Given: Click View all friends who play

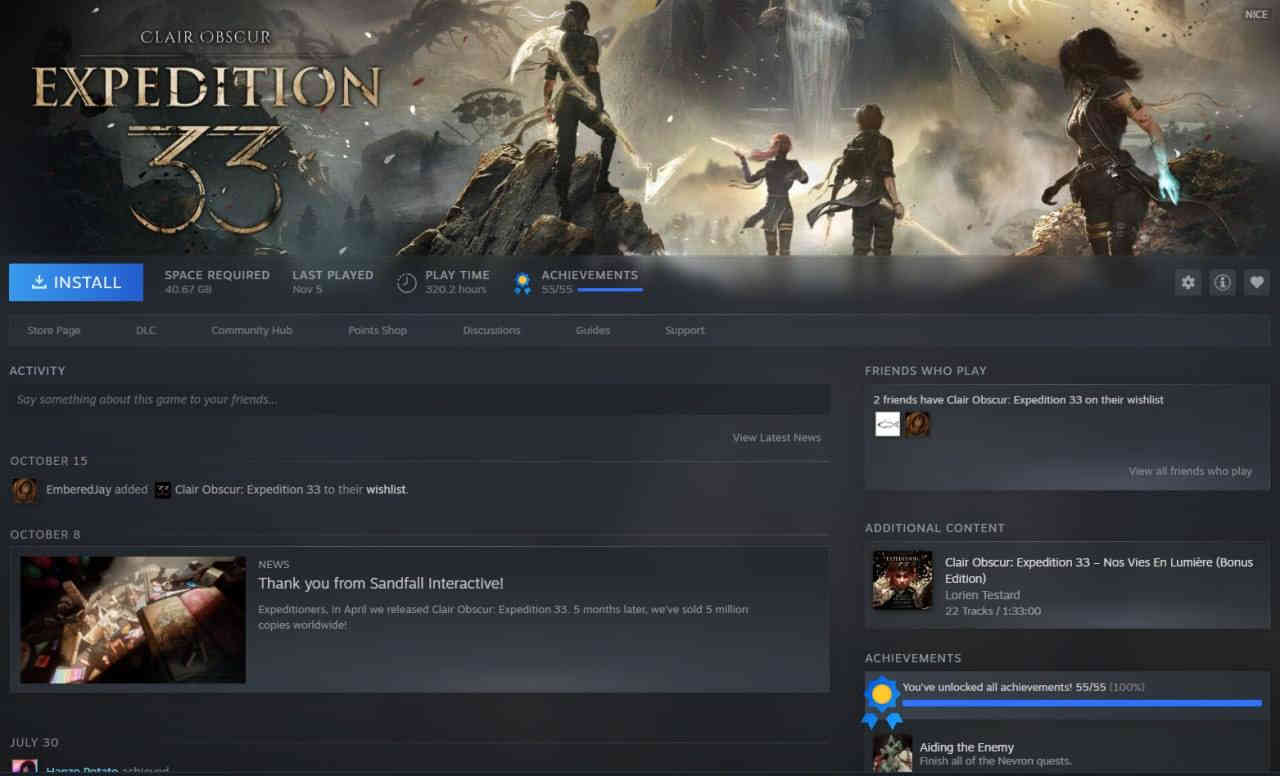Looking at the screenshot, I should 1189,471.
